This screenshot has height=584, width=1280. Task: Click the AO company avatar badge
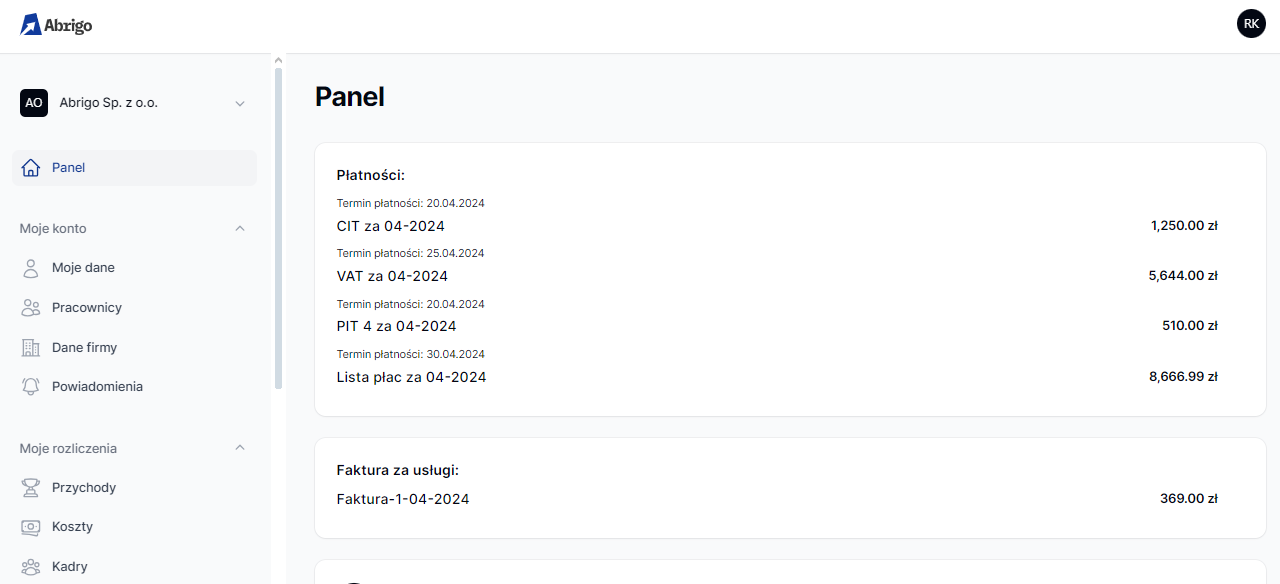pyautogui.click(x=34, y=103)
